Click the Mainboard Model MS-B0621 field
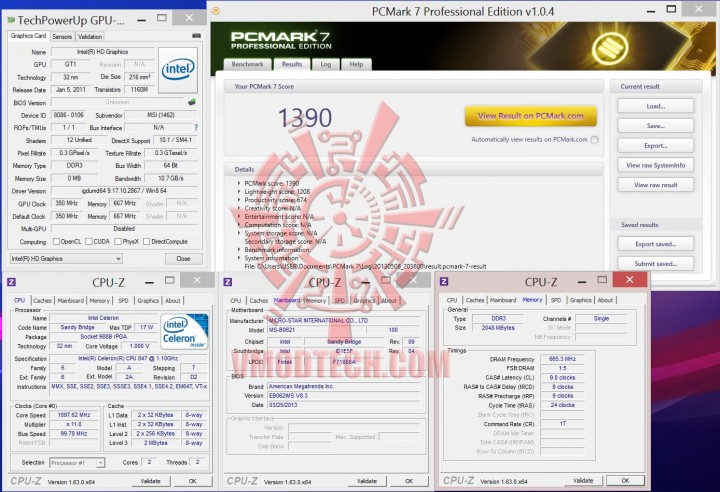This screenshot has width=720, height=492. click(x=316, y=330)
